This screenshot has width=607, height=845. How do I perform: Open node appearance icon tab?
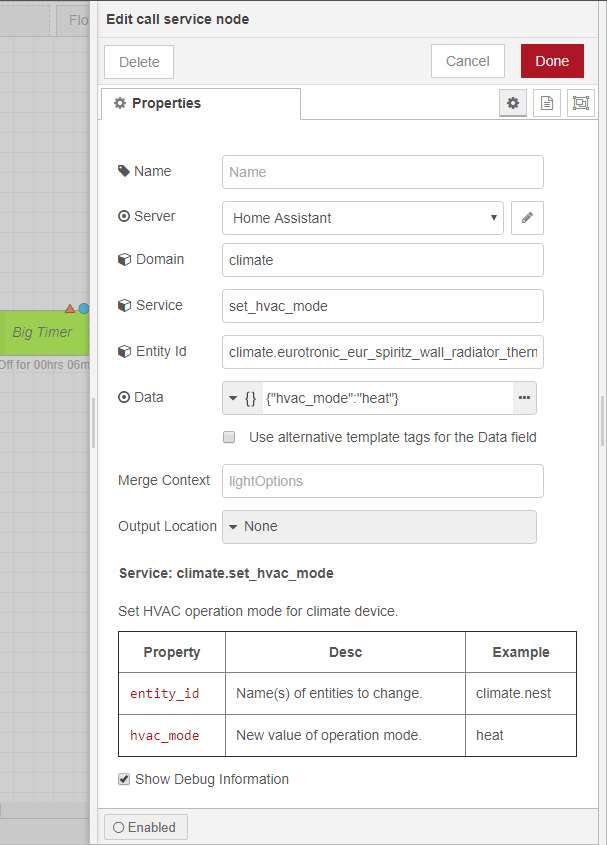pos(580,103)
